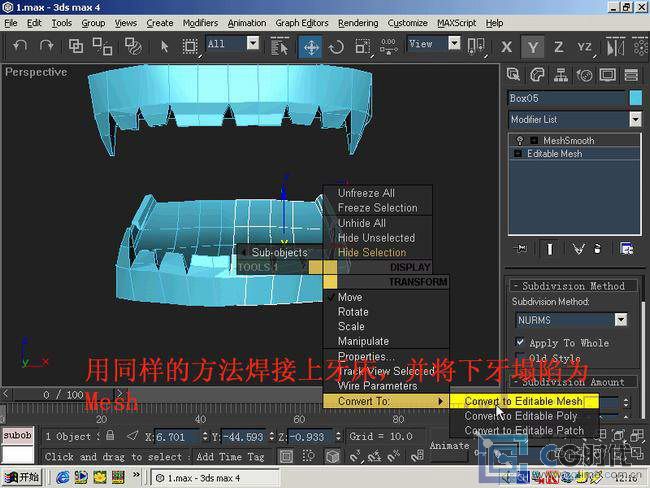Open the View reference coordinate dropdown
The height and width of the screenshot is (488, 650).
454,42
